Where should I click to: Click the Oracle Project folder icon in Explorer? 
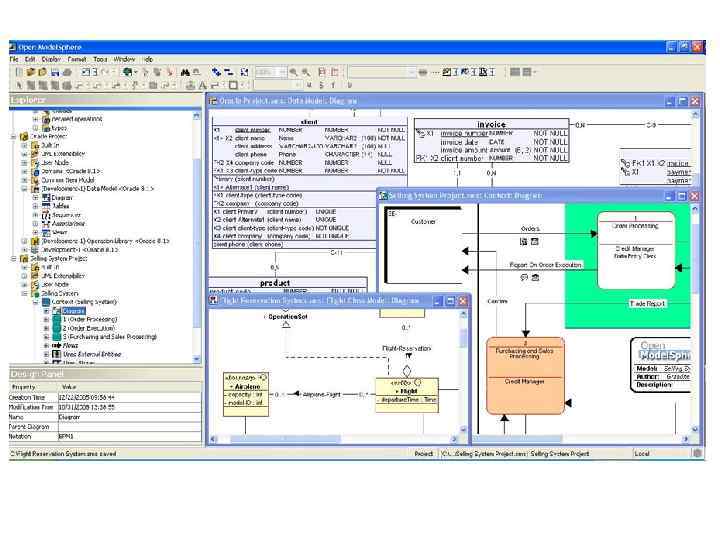coord(24,136)
